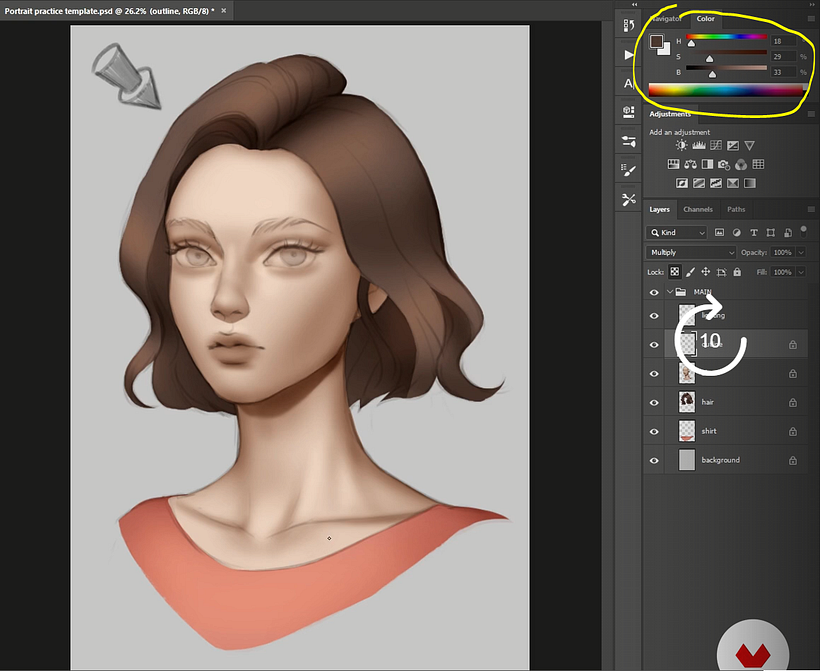Image resolution: width=820 pixels, height=671 pixels.
Task: Toggle lock position
Action: click(x=705, y=272)
